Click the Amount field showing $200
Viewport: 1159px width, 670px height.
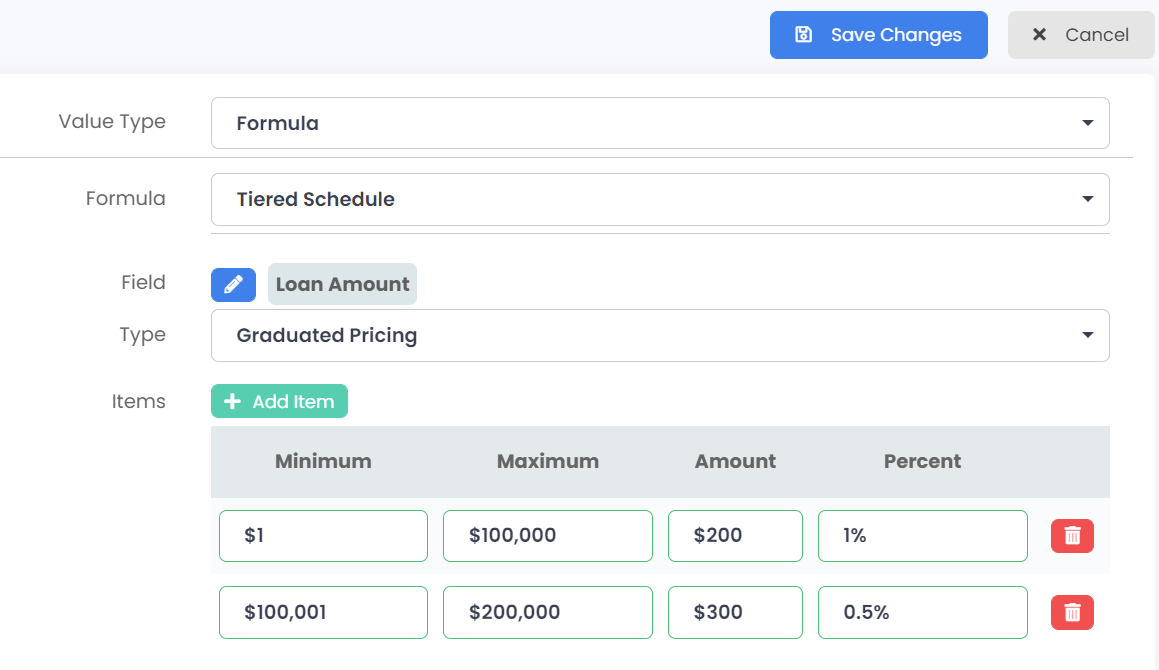click(735, 536)
